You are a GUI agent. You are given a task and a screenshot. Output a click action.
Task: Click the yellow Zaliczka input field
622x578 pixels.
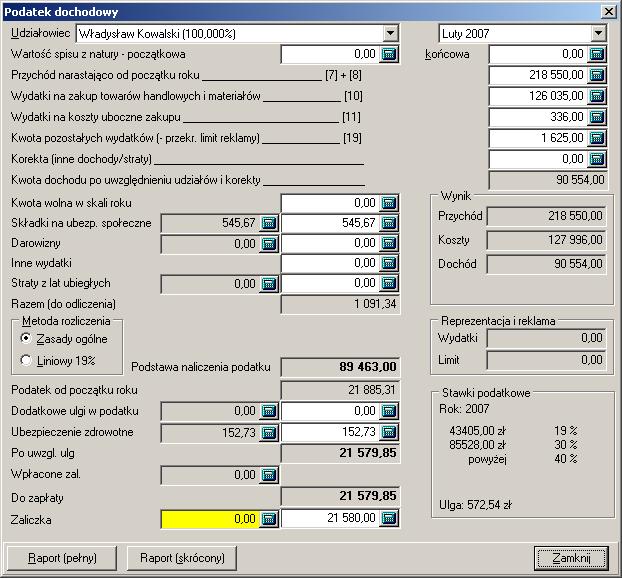(x=210, y=518)
